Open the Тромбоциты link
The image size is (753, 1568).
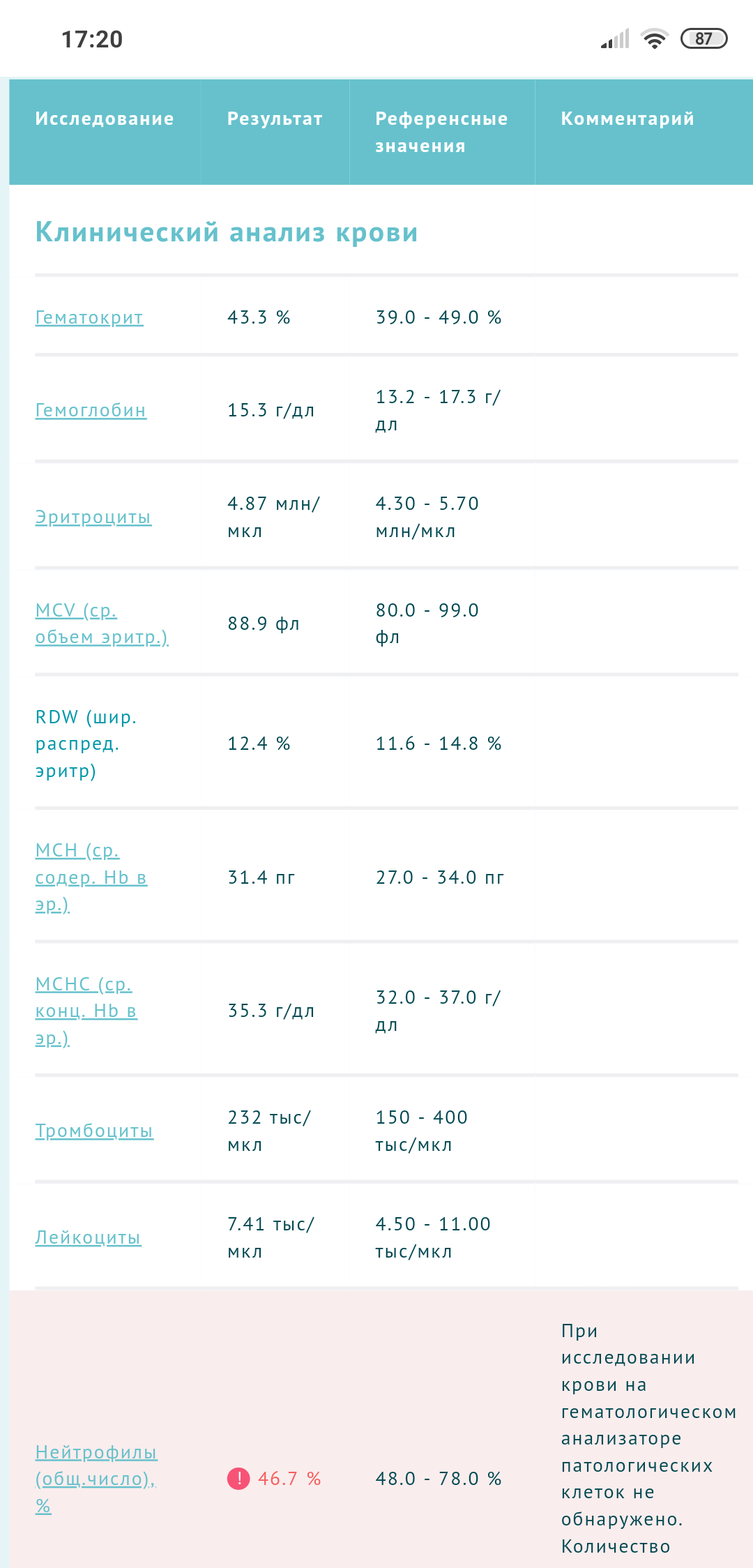(x=94, y=1131)
